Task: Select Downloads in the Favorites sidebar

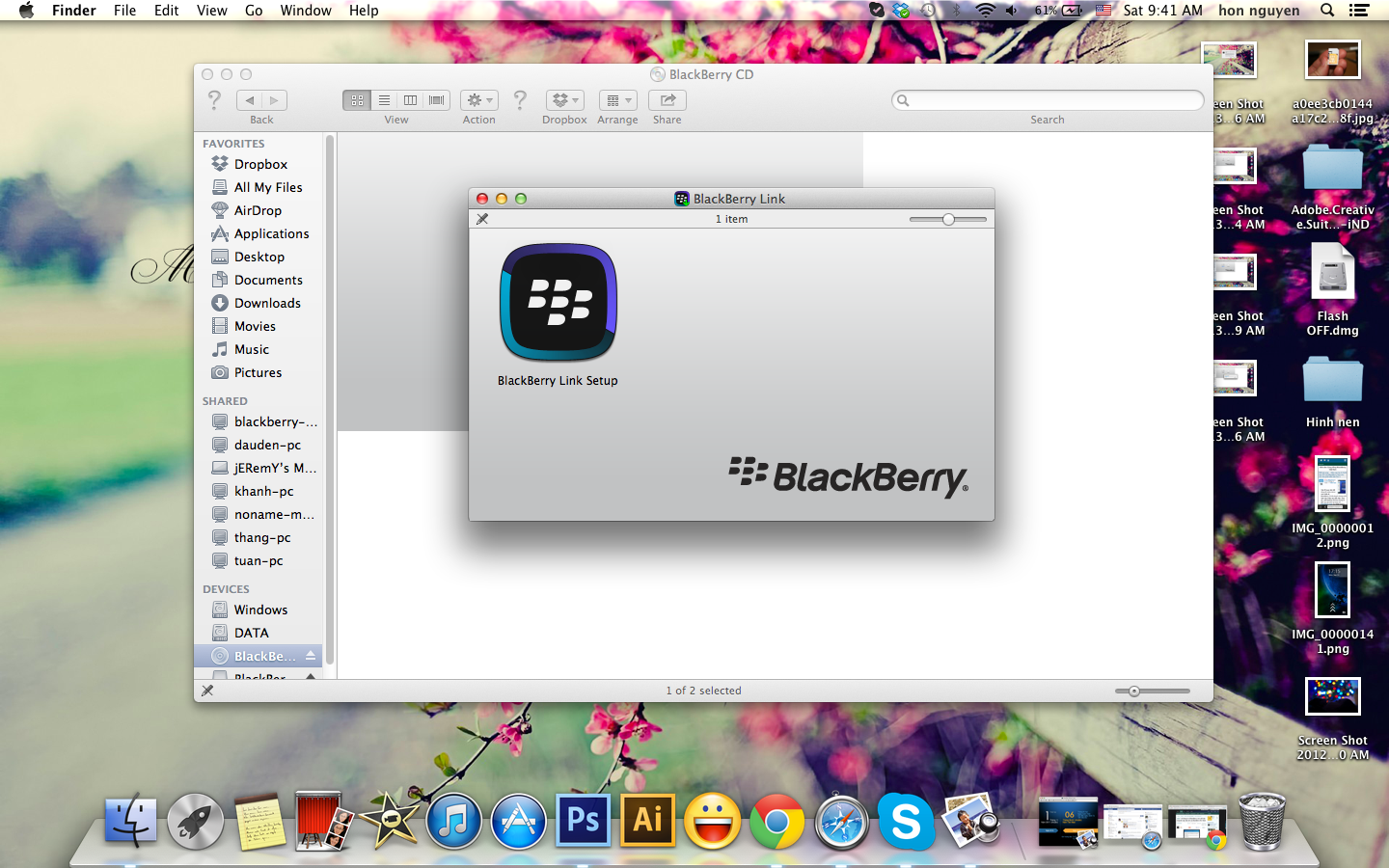Action: [x=267, y=303]
